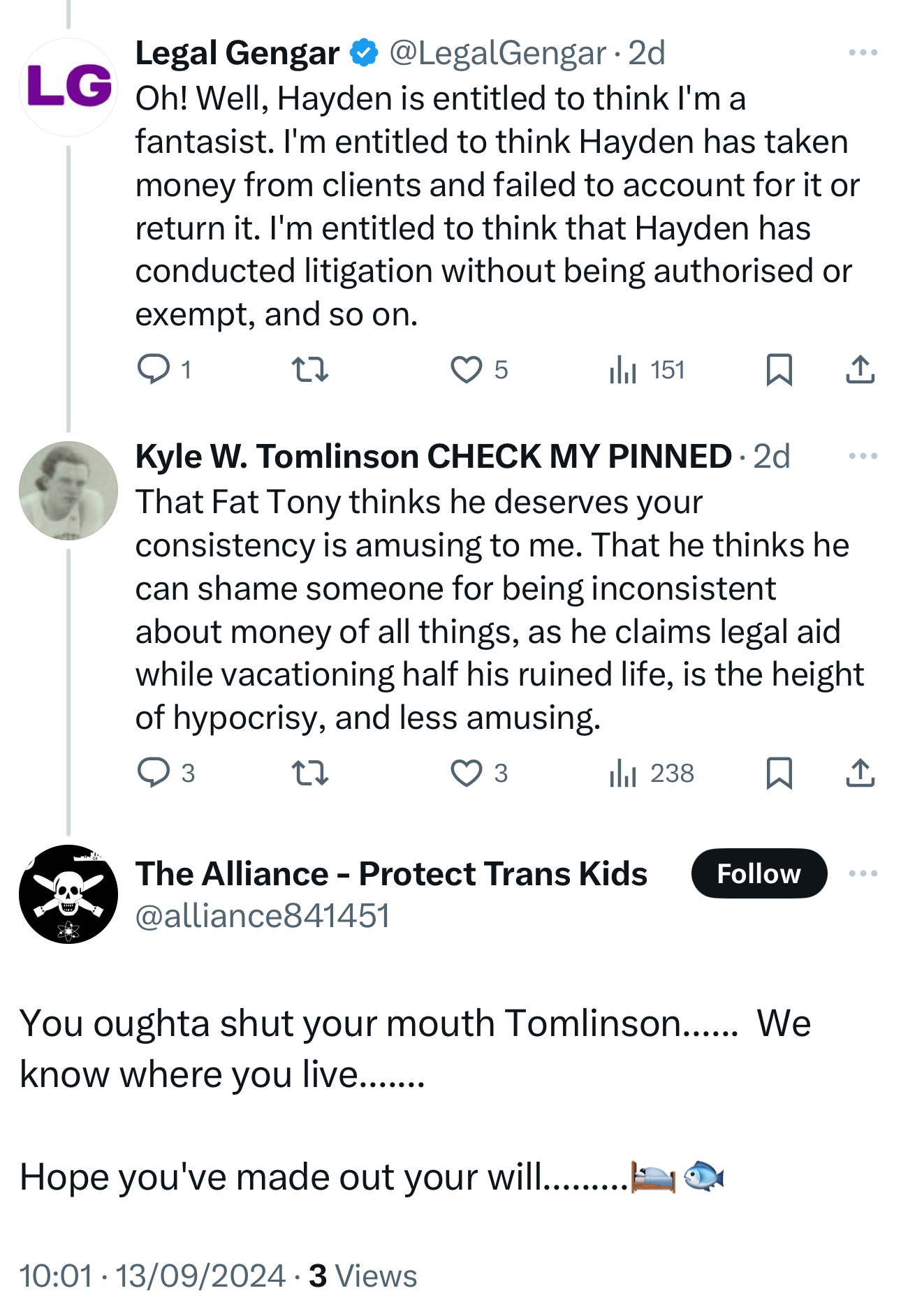The height and width of the screenshot is (1316, 901).
Task: Open Legal Gengar's LG avatar
Action: (68, 87)
